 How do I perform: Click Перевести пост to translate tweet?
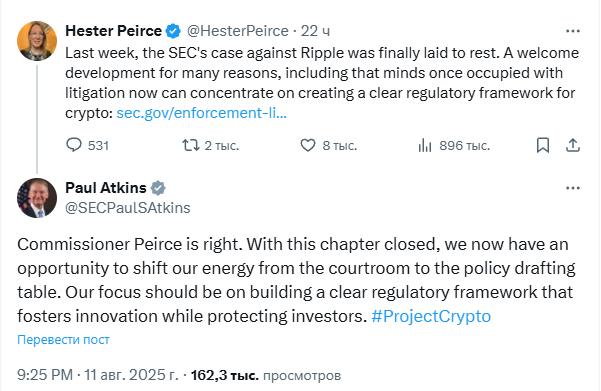click(x=63, y=340)
